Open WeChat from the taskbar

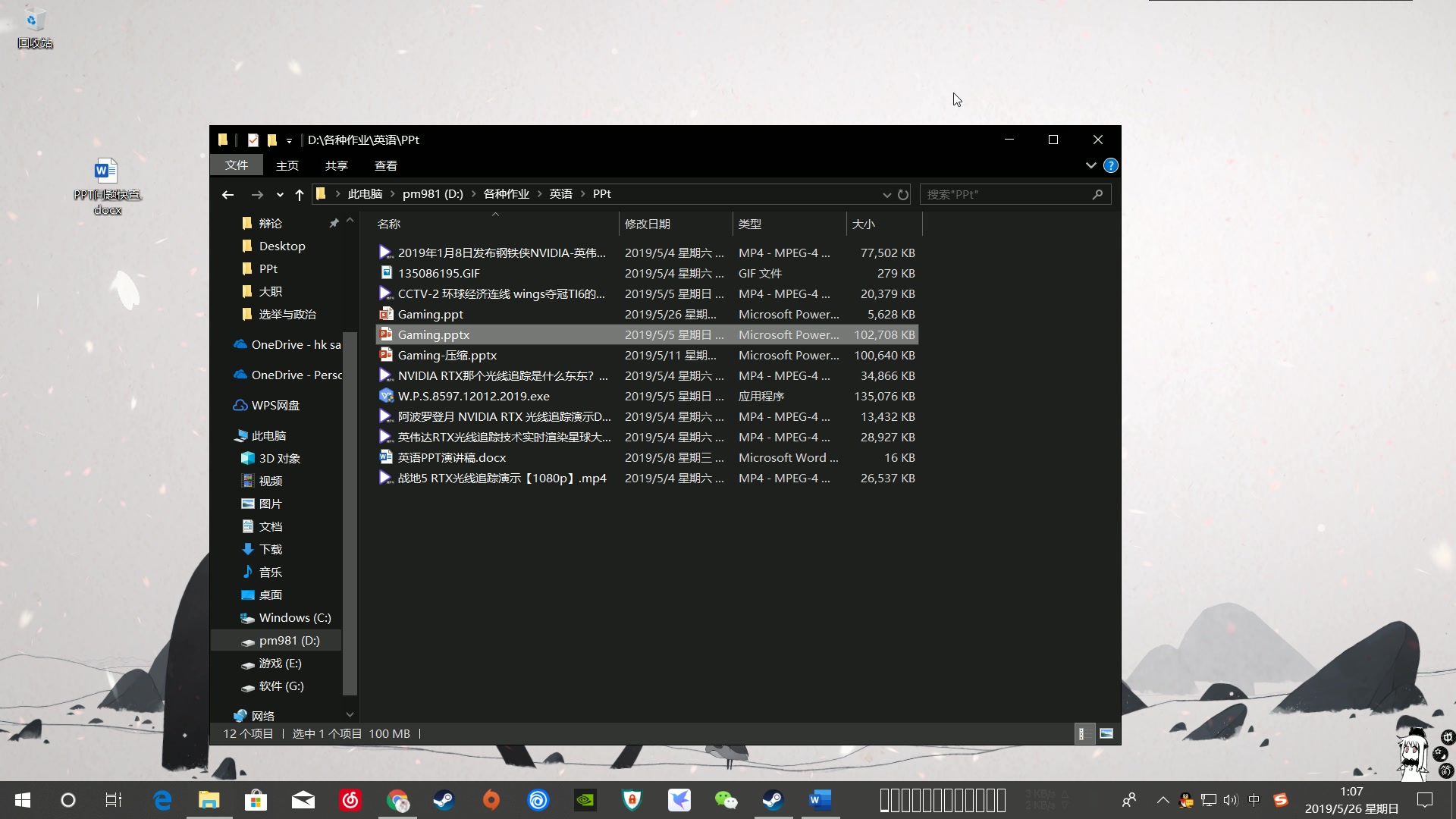726,800
